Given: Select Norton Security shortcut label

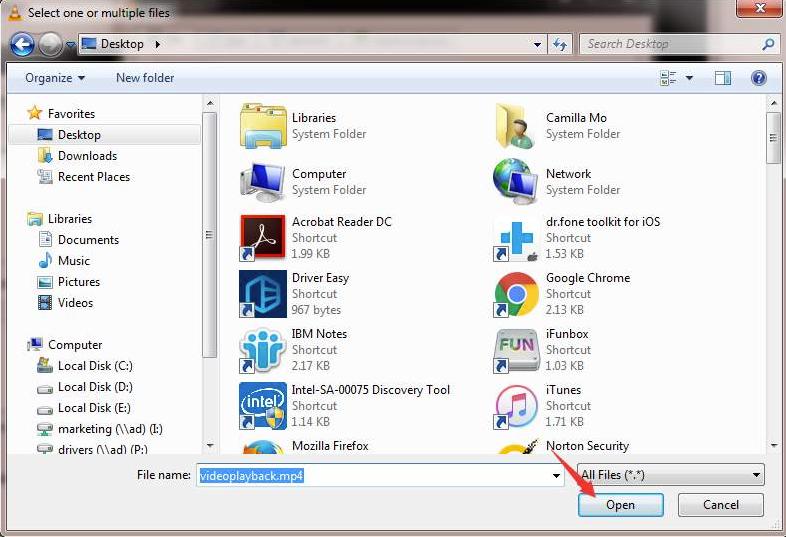Looking at the screenshot, I should (x=587, y=446).
